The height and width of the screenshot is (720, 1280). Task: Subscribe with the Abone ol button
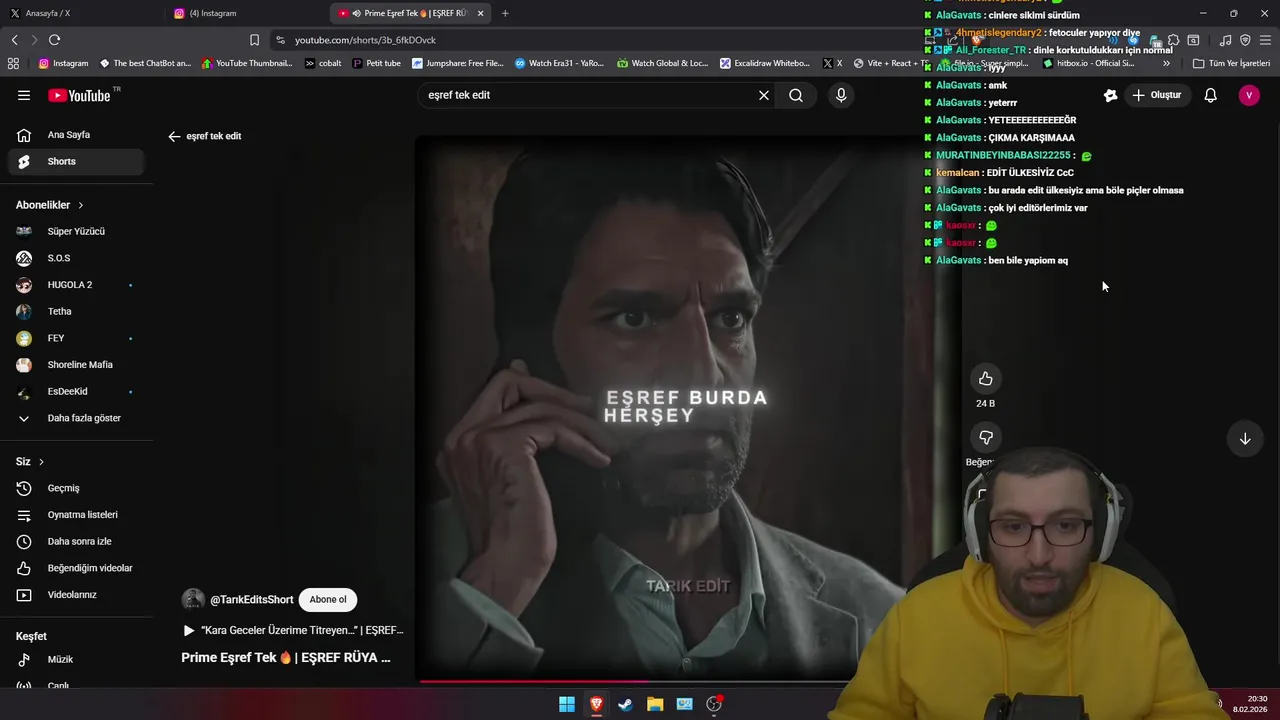point(328,600)
